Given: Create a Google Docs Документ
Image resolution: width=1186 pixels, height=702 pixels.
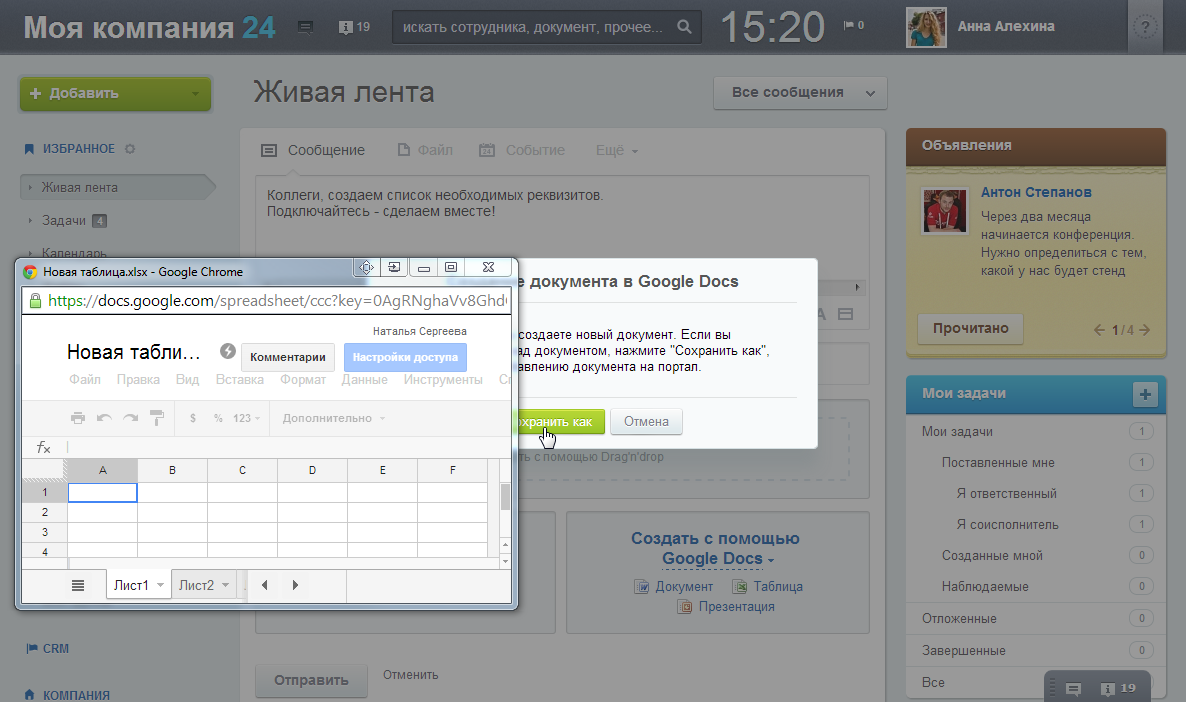Looking at the screenshot, I should coord(673,587).
